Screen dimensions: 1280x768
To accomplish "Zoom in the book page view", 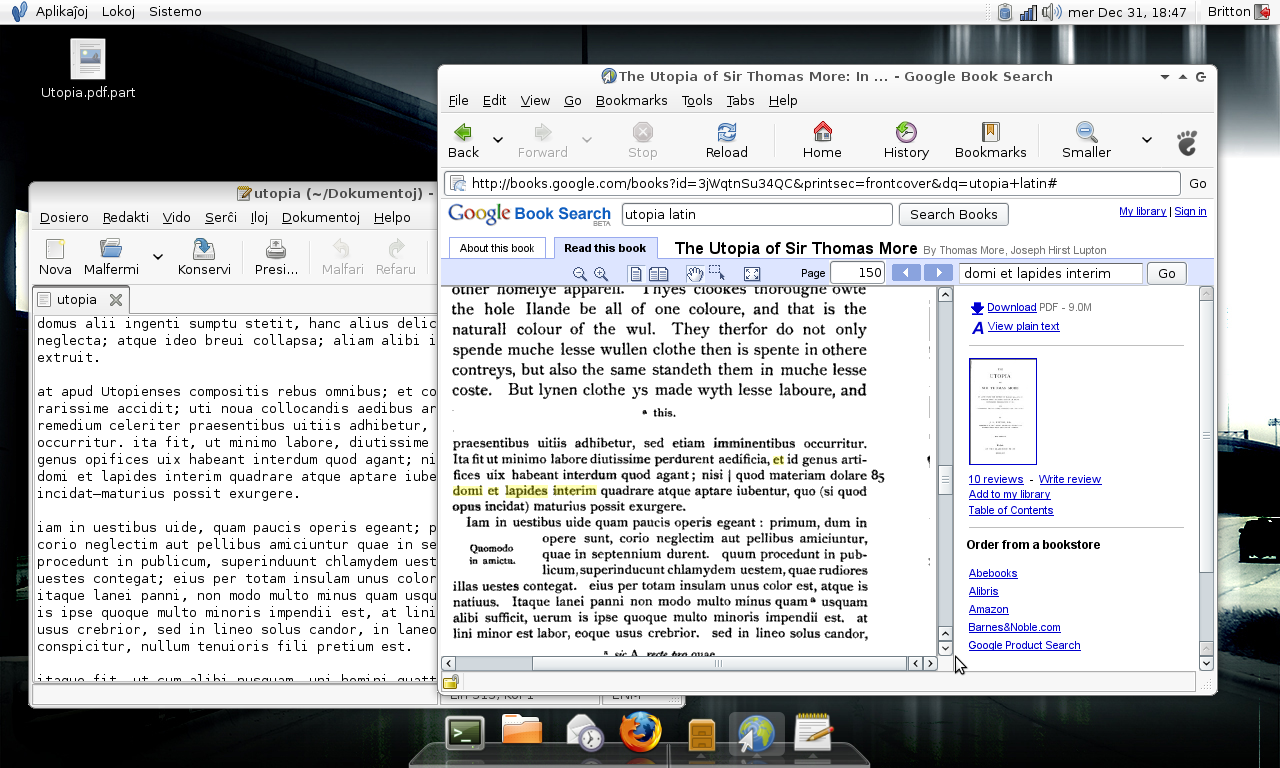I will click(601, 274).
